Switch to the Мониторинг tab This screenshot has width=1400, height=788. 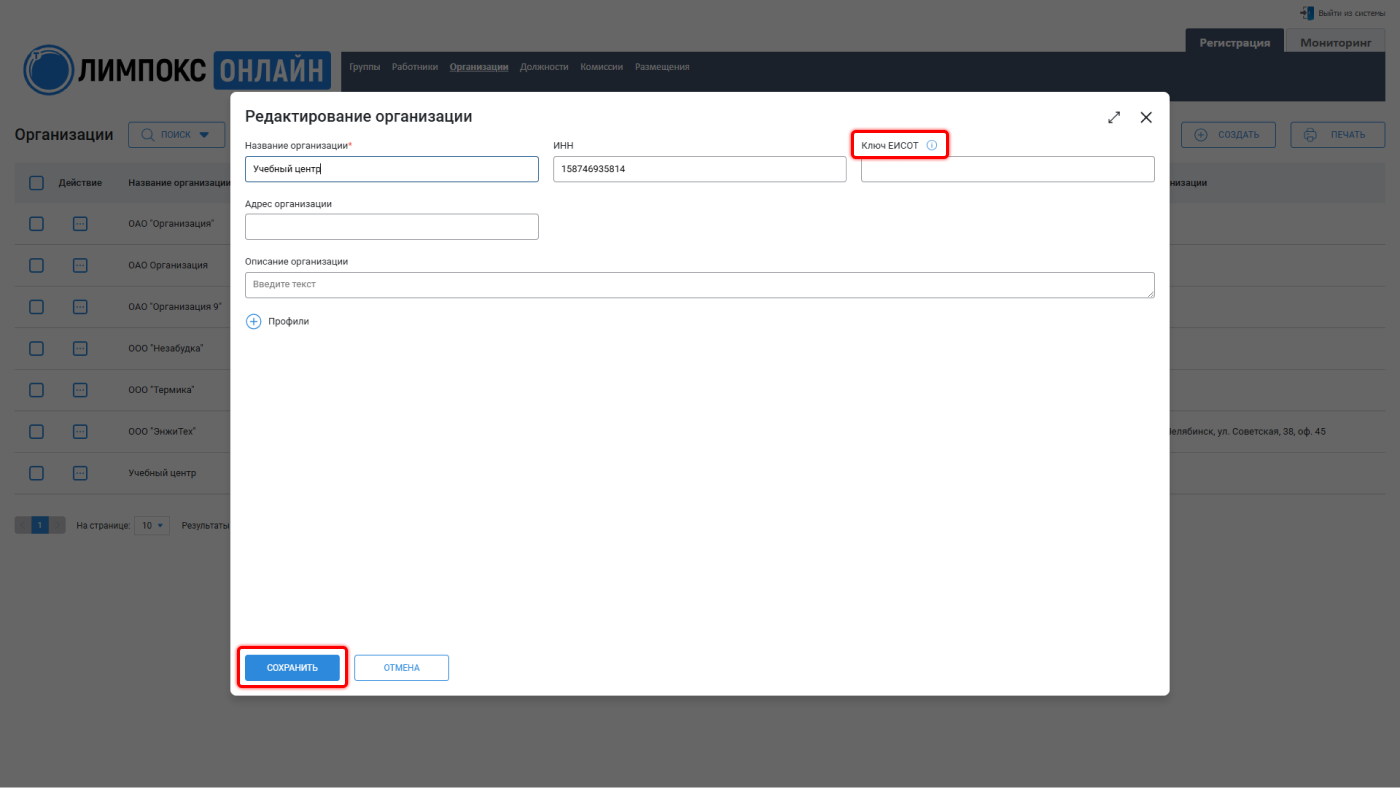coord(1335,42)
